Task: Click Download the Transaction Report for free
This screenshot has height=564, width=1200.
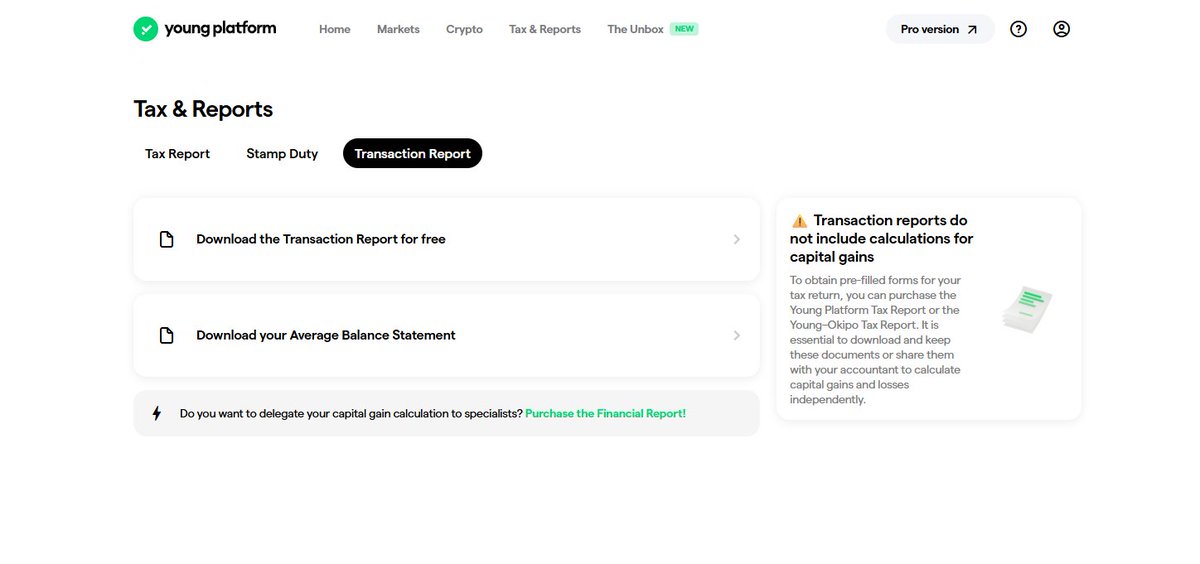Action: coord(446,239)
